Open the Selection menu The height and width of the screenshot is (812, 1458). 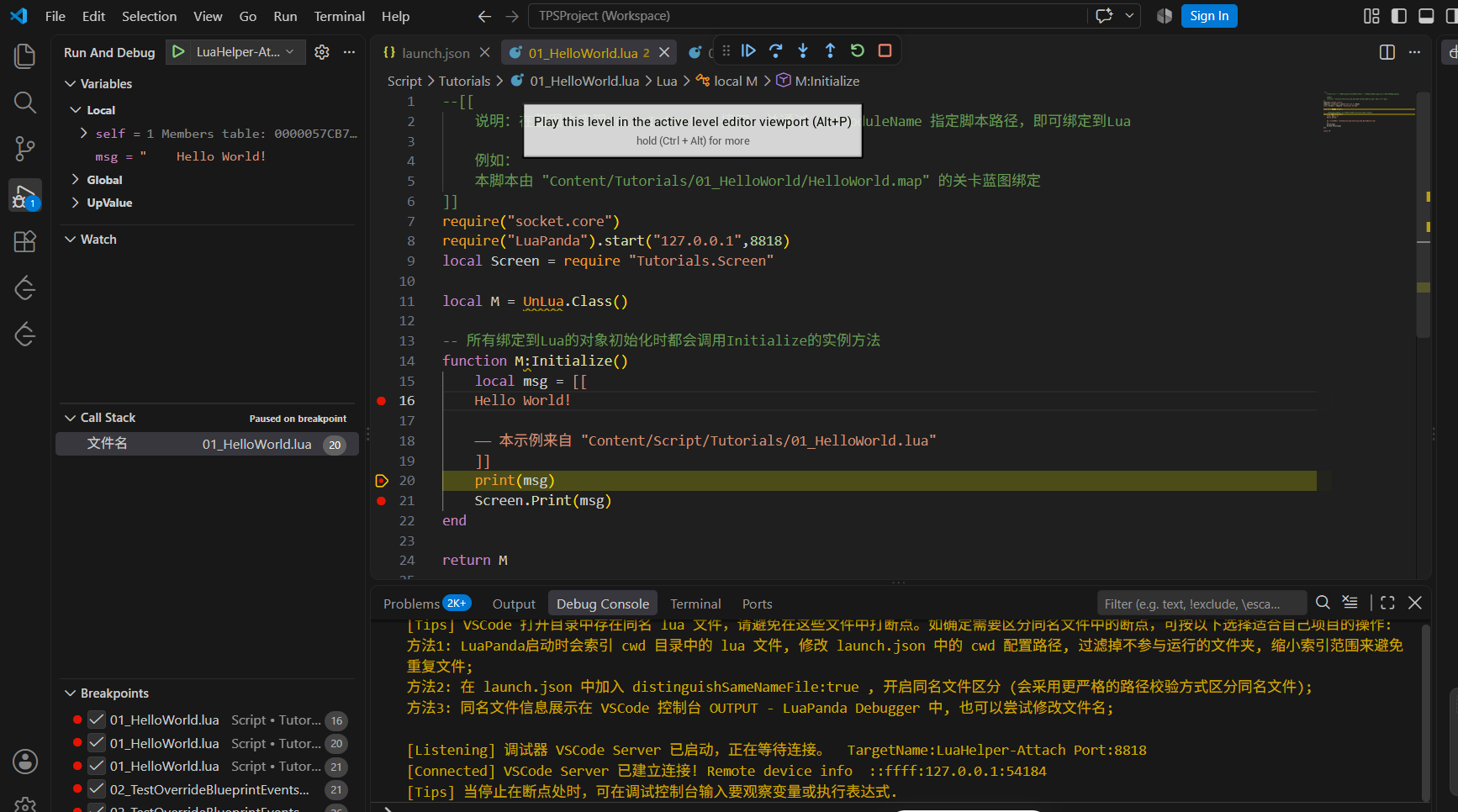(149, 16)
